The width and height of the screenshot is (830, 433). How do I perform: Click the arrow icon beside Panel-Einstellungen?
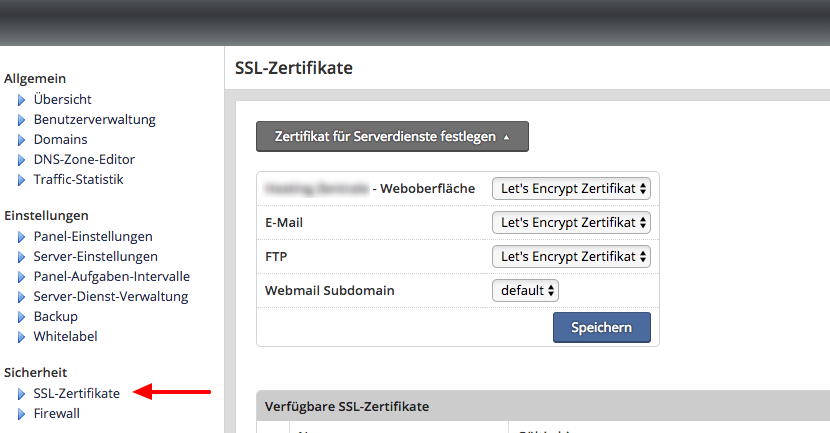22,237
